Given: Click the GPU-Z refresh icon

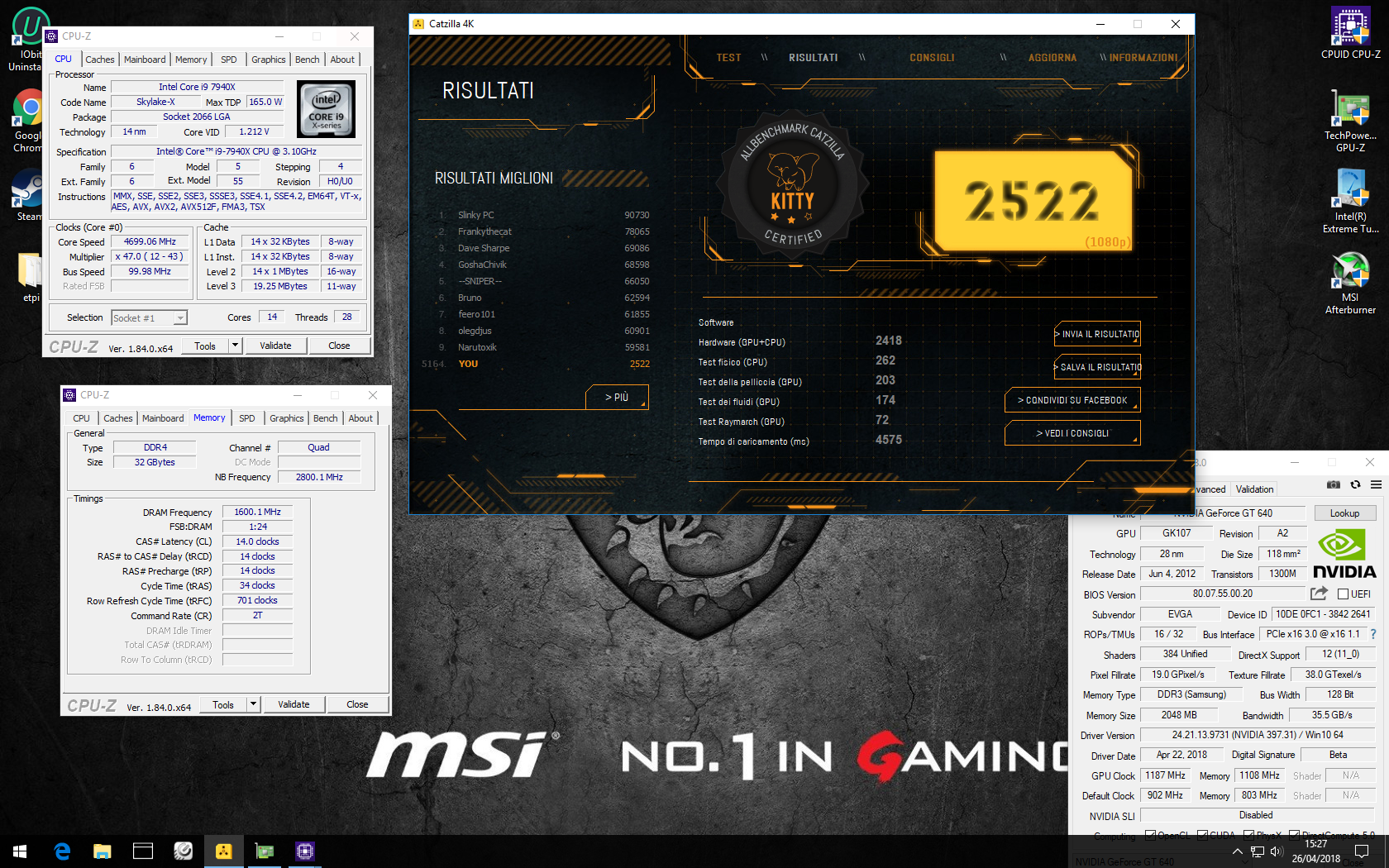Looking at the screenshot, I should [x=1355, y=484].
